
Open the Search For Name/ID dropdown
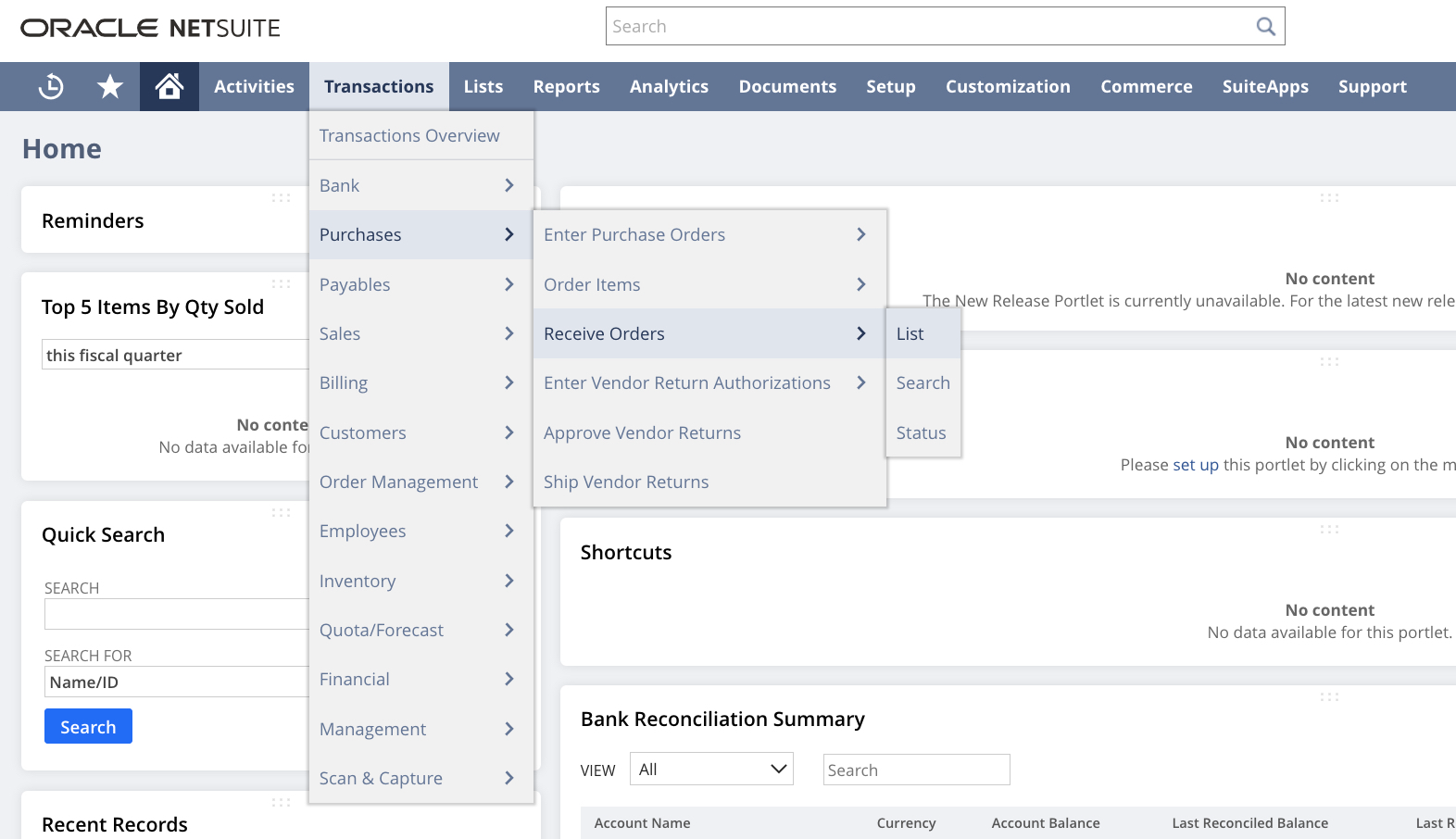click(176, 682)
